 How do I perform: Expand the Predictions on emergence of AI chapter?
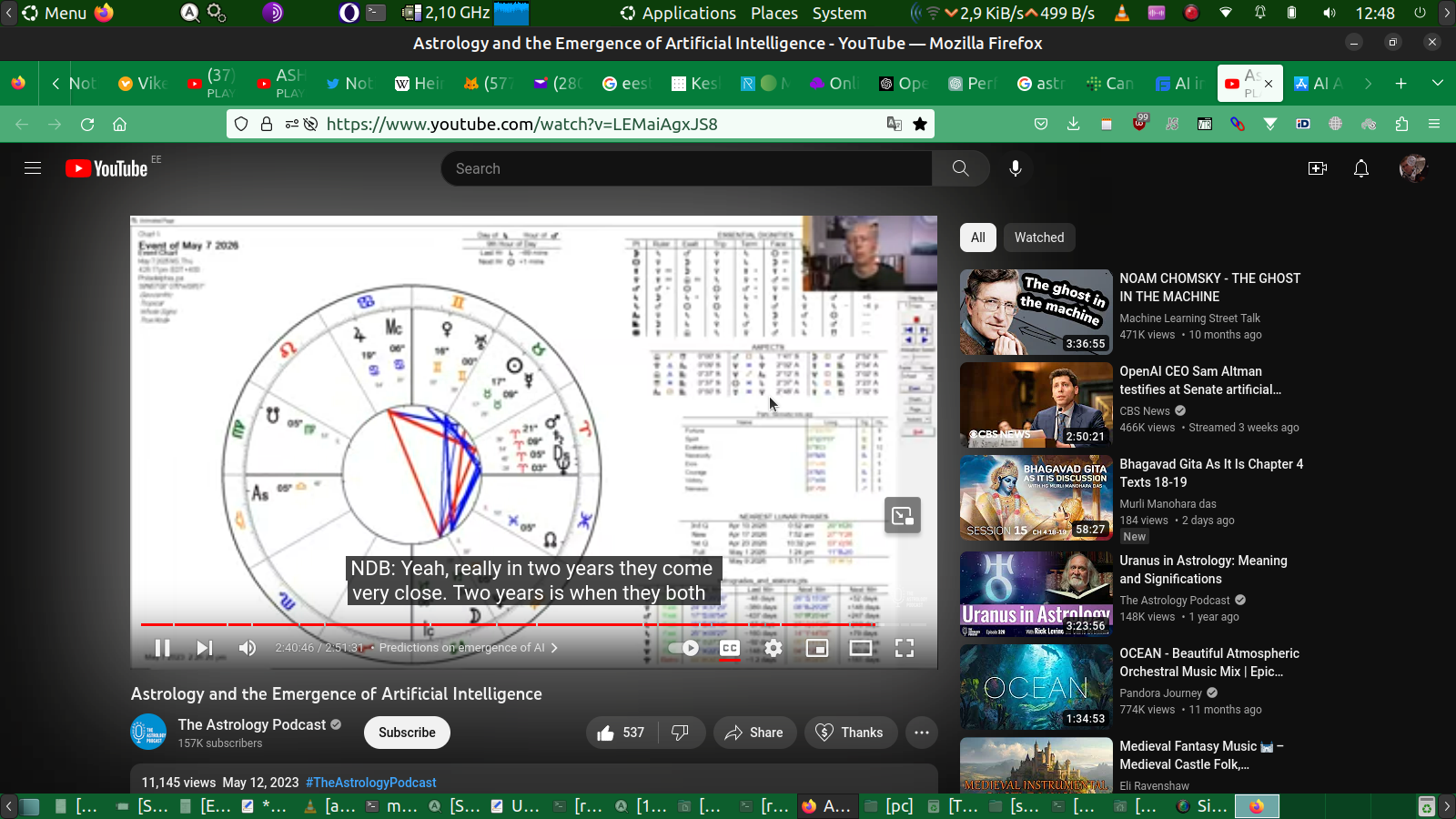pyautogui.click(x=468, y=648)
